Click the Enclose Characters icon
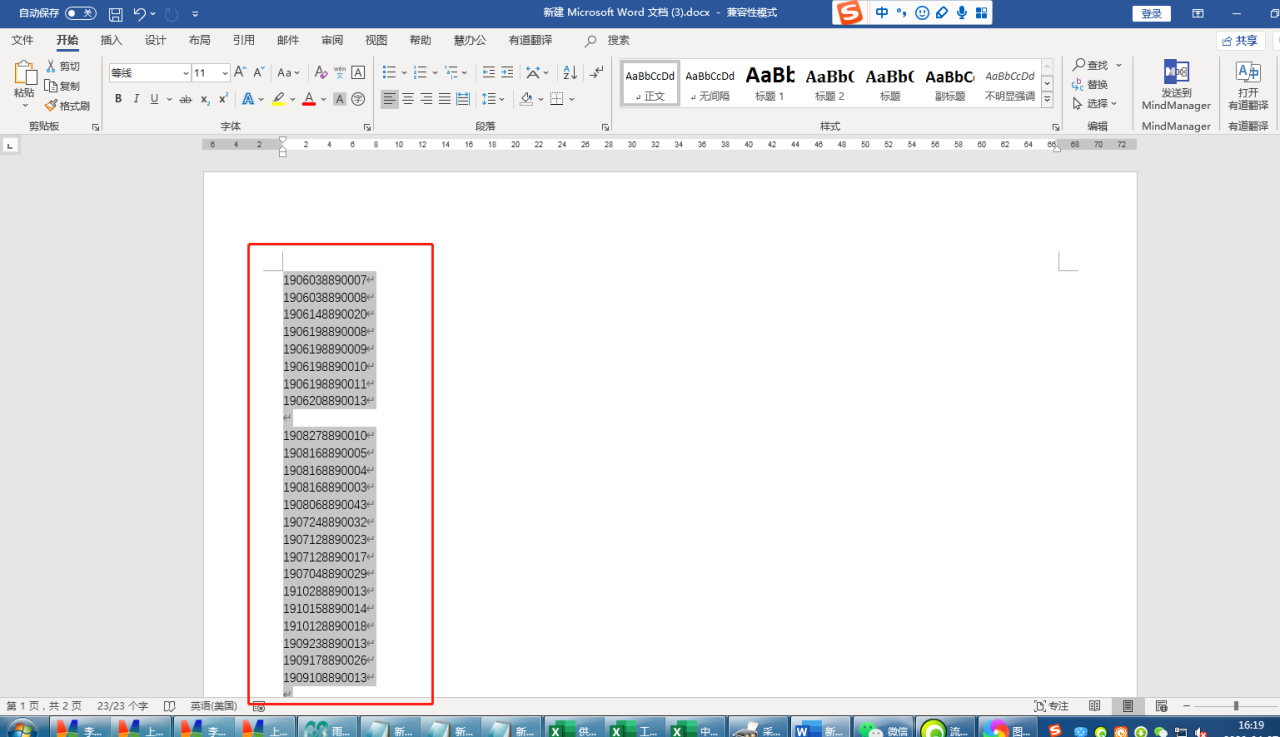Screen dimensions: 1280x737 (359, 99)
